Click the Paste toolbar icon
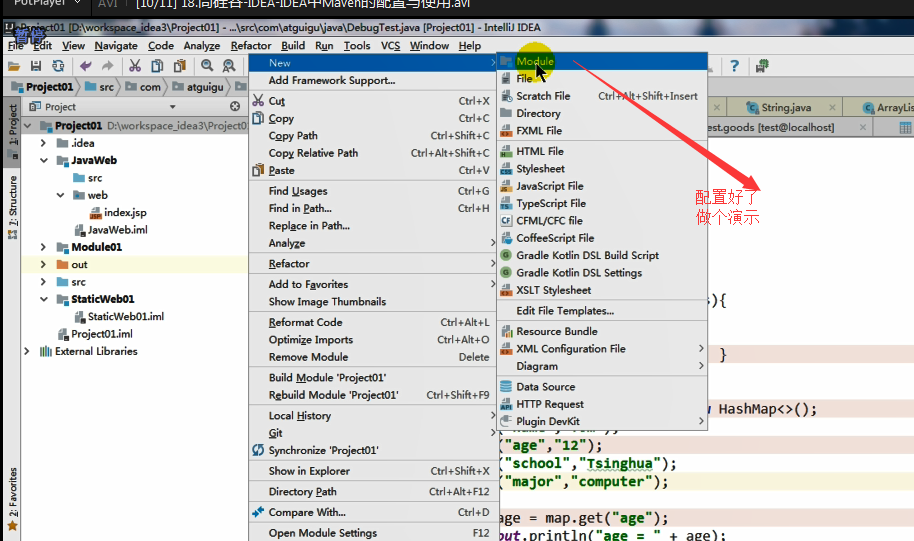914x541 pixels. (180, 66)
